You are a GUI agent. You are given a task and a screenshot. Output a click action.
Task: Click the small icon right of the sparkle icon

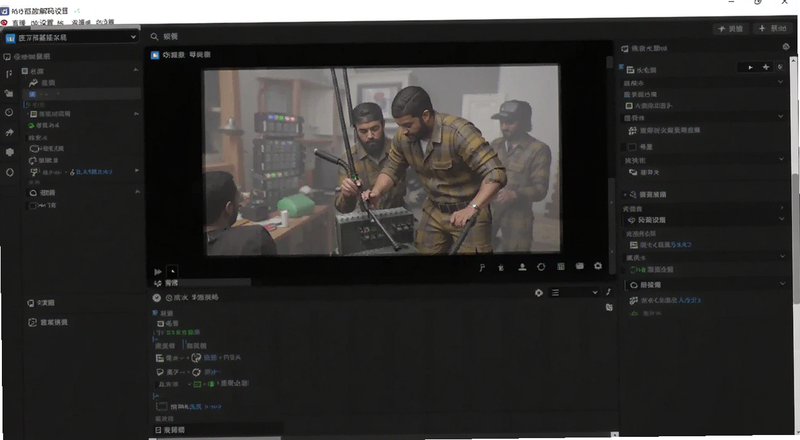click(780, 67)
